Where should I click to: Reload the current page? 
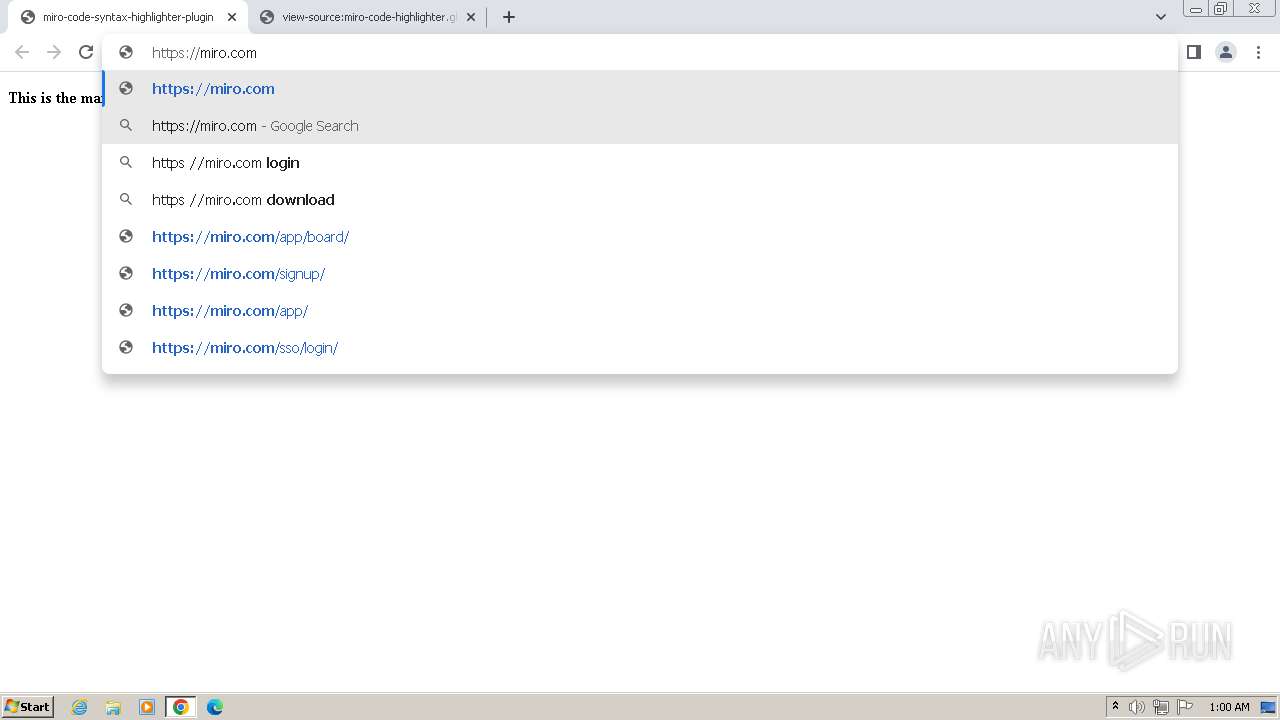[86, 52]
